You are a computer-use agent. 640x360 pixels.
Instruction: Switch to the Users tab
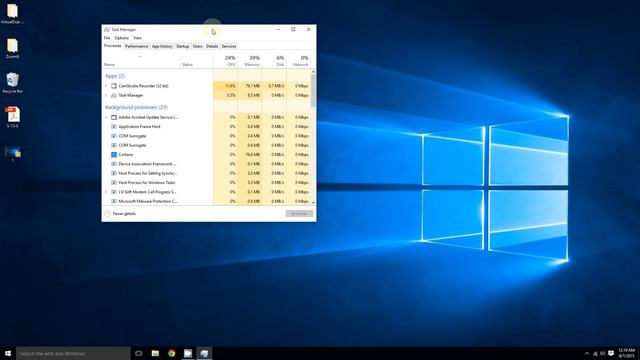tap(198, 46)
